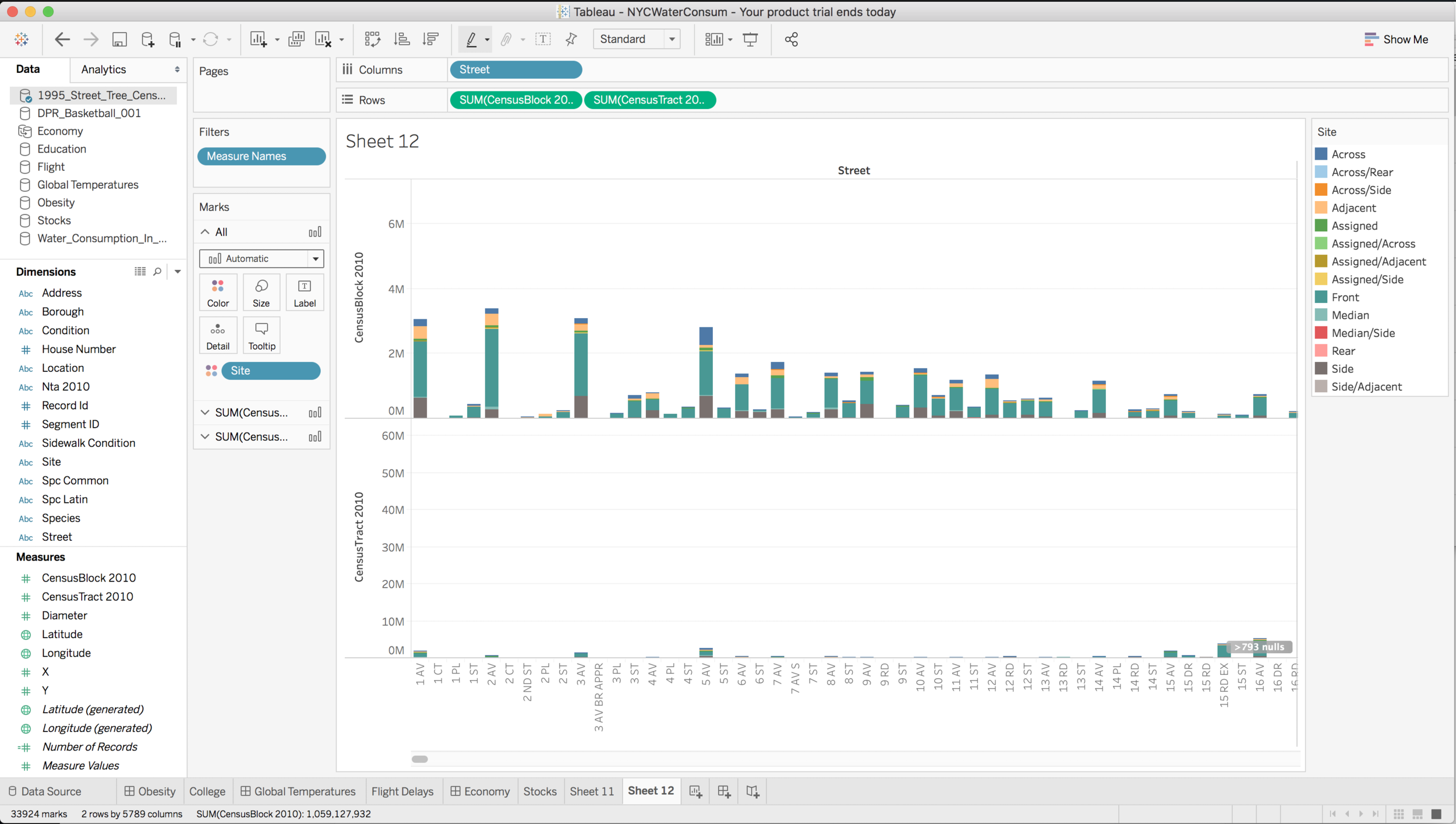Click the New Worksheet tab icon at bottom
This screenshot has height=824, width=1456.
coord(695,791)
